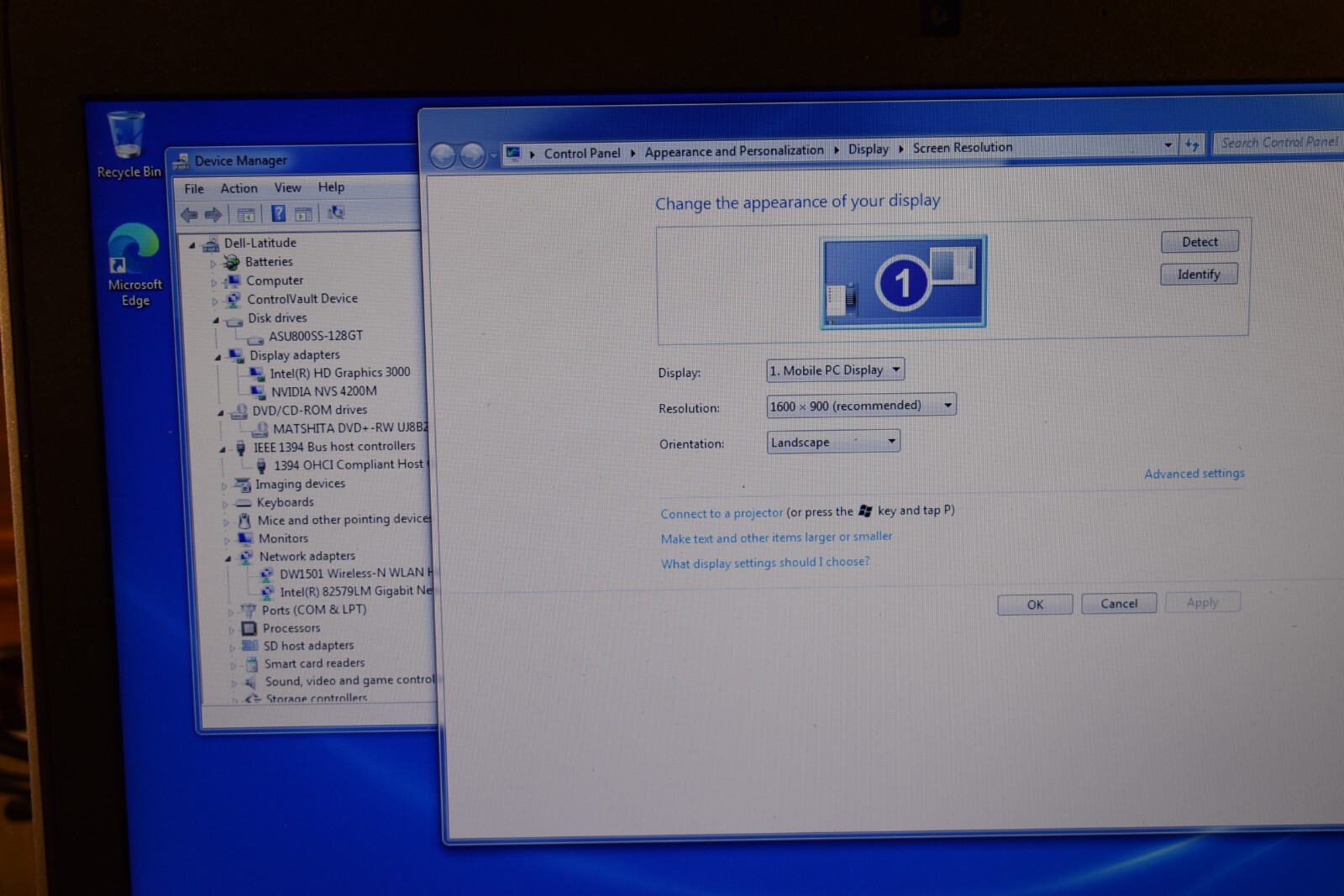Click the Identify button

pos(1199,275)
